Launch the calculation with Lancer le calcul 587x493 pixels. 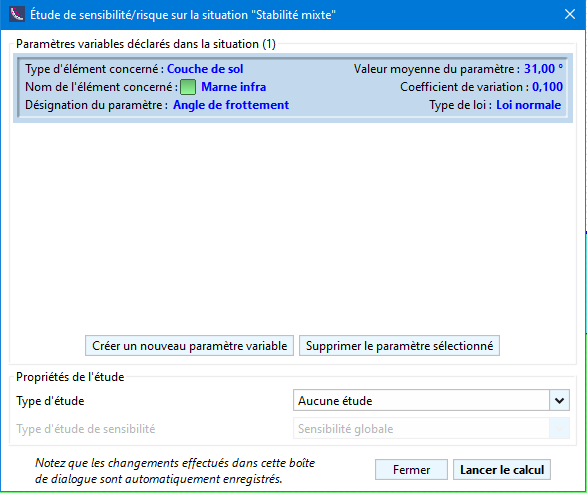[x=502, y=469]
